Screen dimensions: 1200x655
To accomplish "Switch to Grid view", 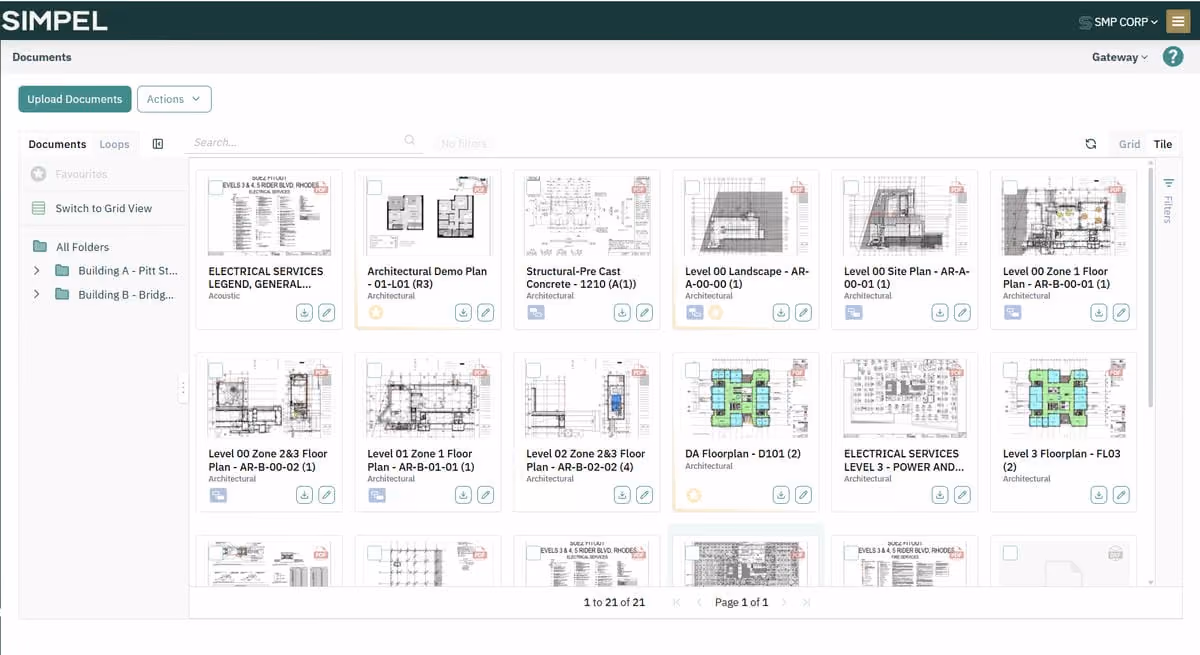I will [1129, 144].
